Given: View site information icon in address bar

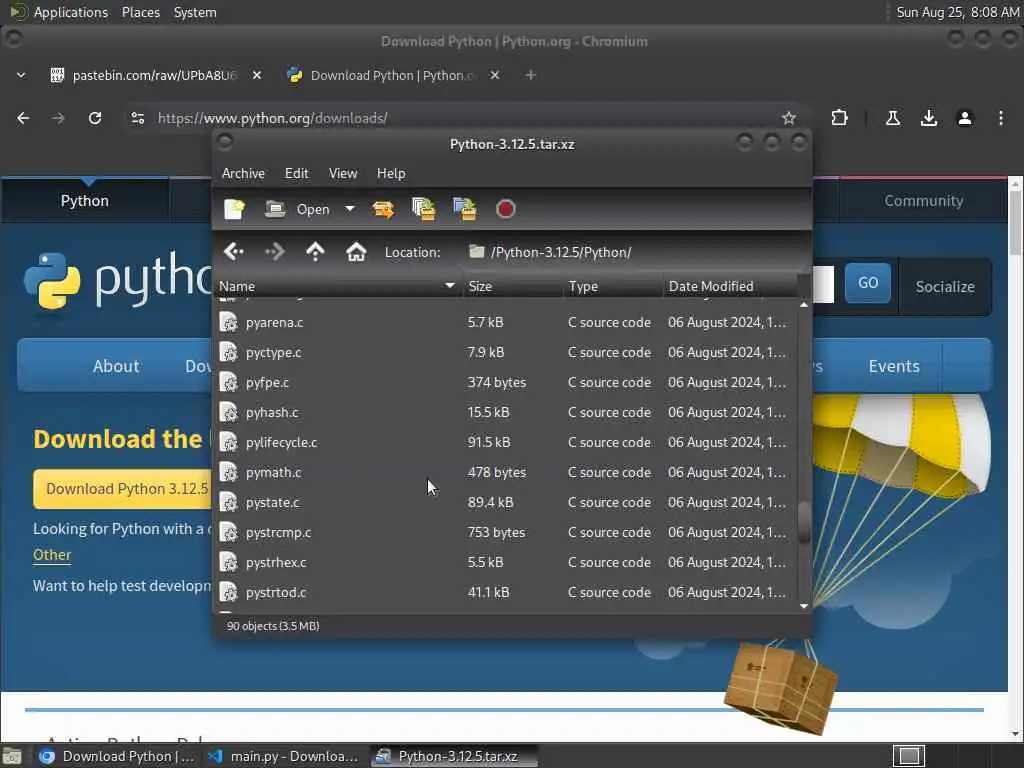Looking at the screenshot, I should pos(138,118).
